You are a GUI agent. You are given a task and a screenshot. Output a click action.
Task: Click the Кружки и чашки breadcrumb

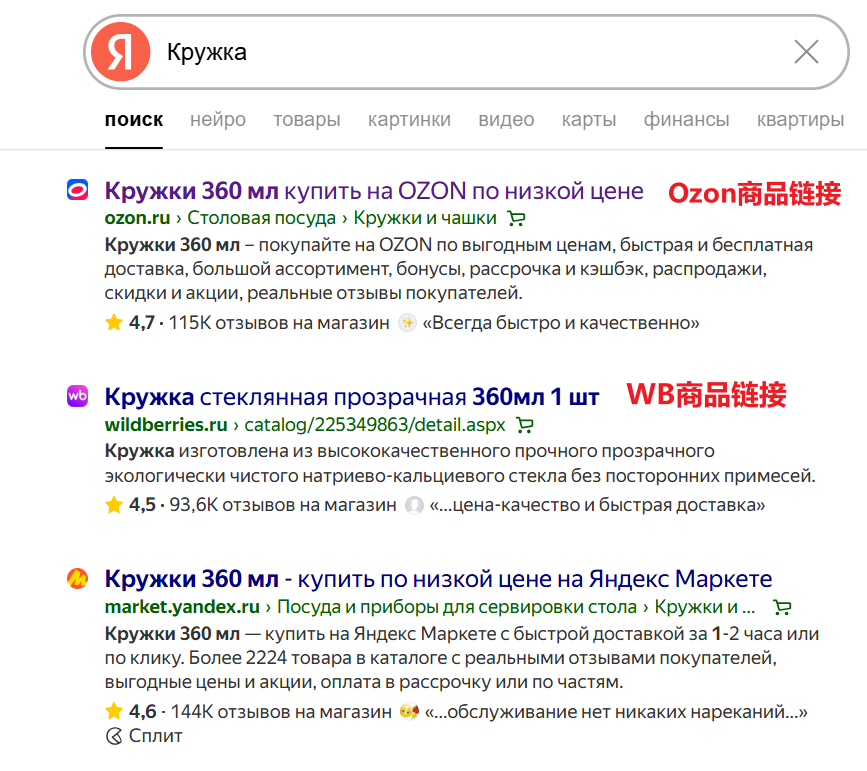425,218
